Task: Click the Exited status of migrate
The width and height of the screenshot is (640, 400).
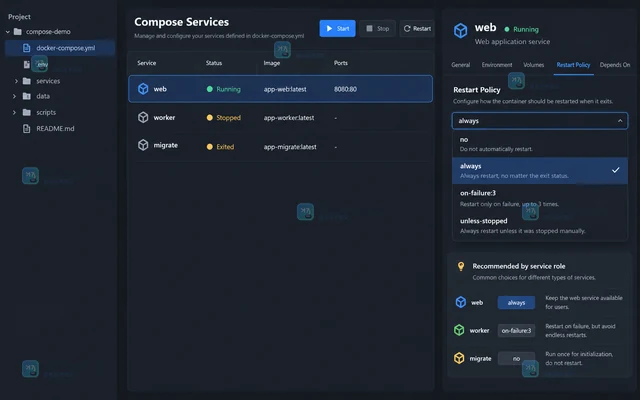Action: (x=220, y=147)
